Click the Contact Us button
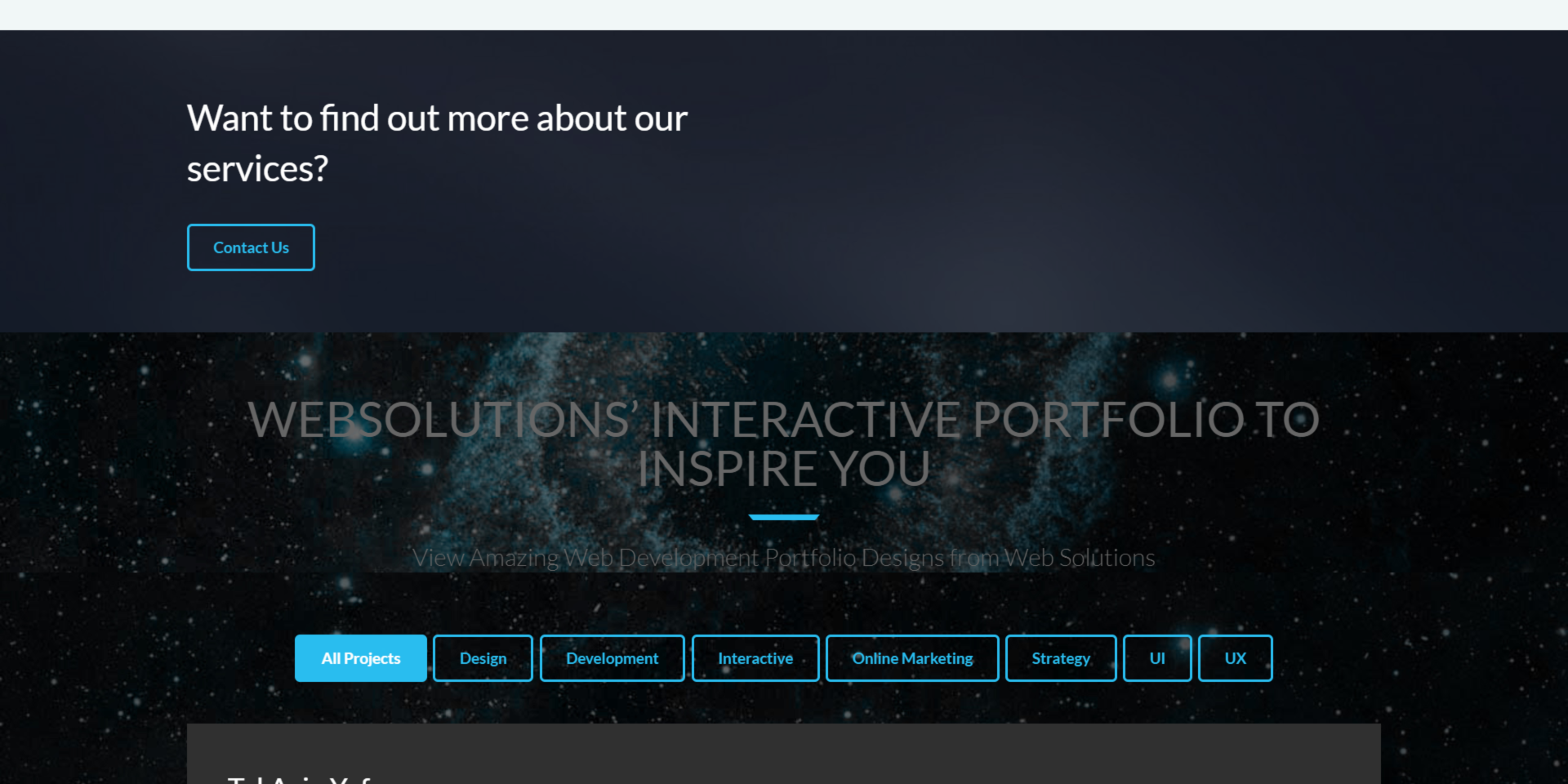 [251, 247]
